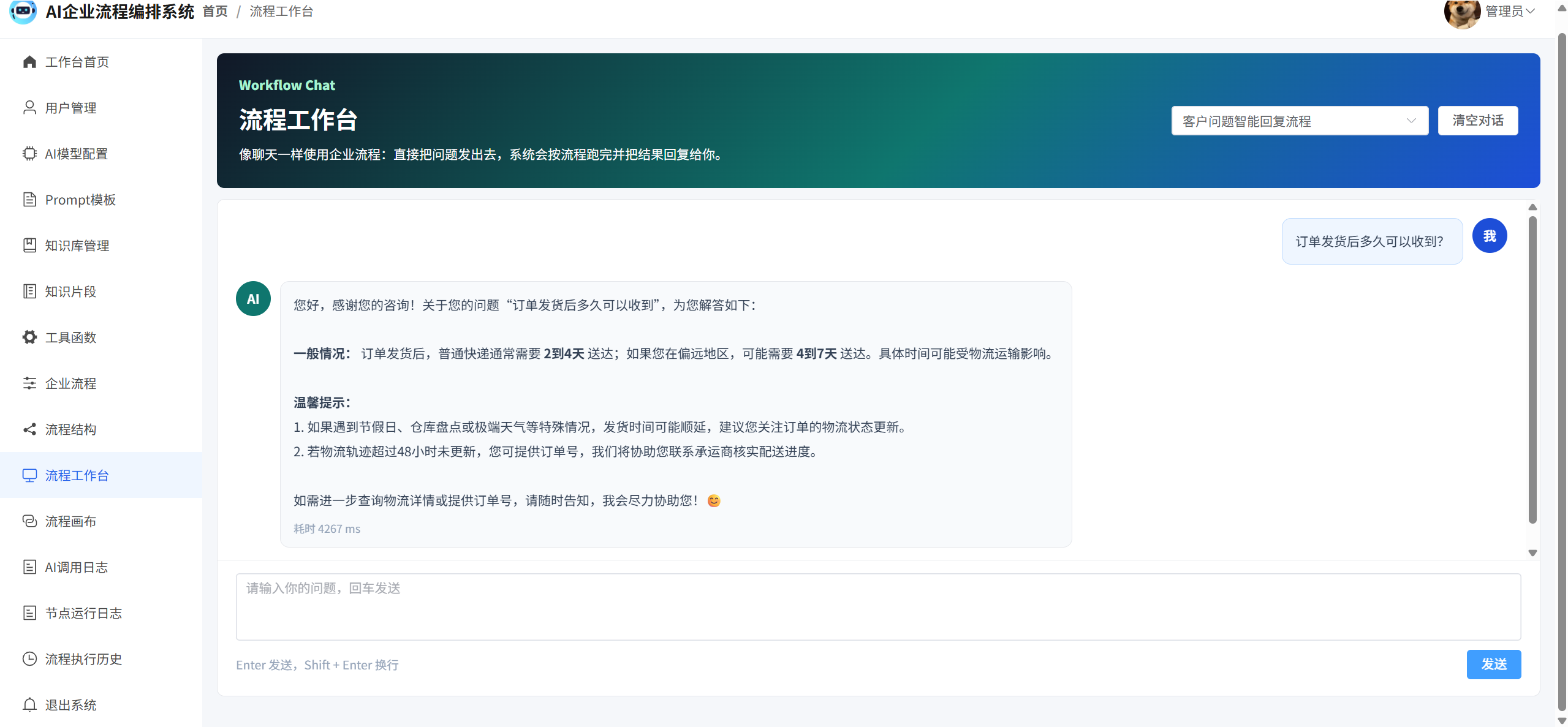Select Prompt模板 menu entry
The height and width of the screenshot is (727, 1568).
101,200
